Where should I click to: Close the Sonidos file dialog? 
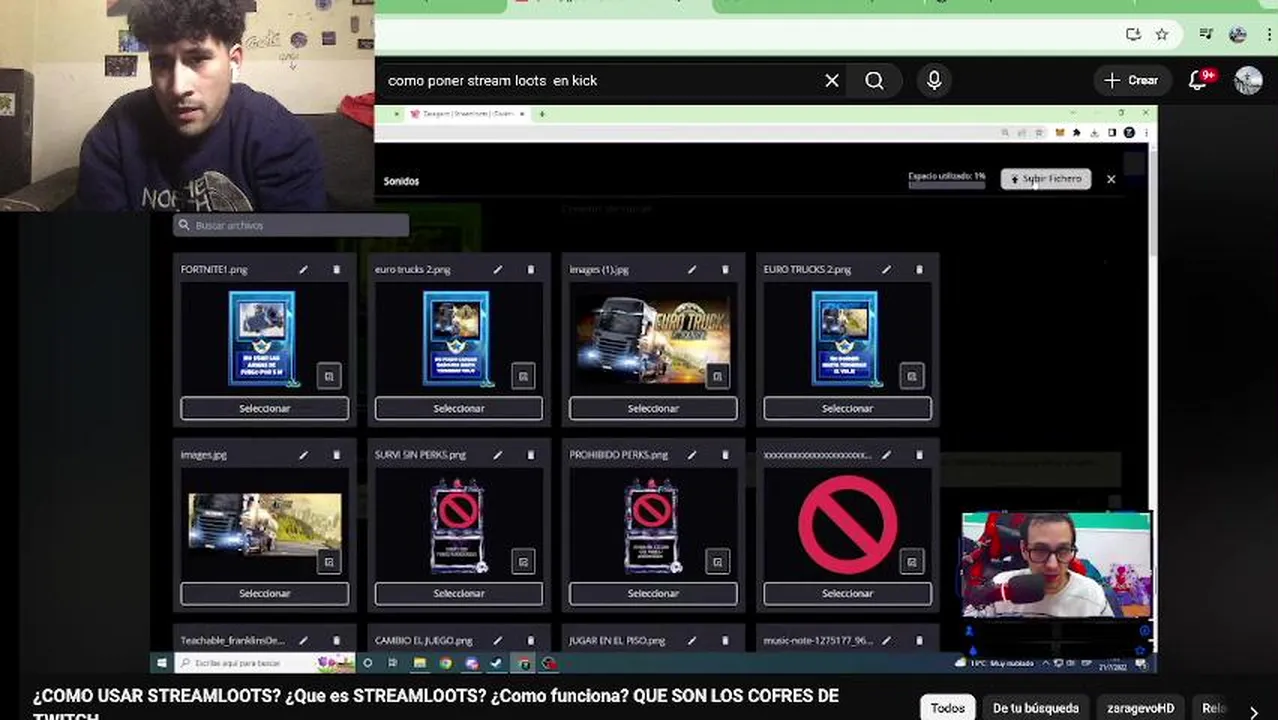click(1111, 179)
